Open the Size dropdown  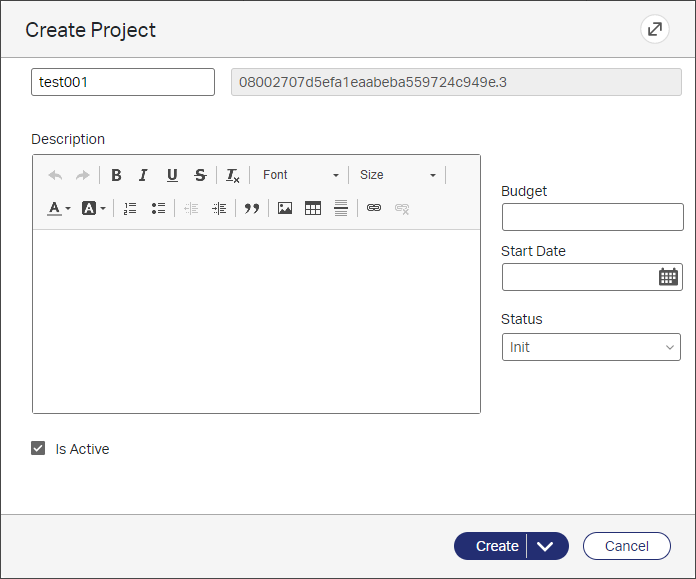point(398,175)
